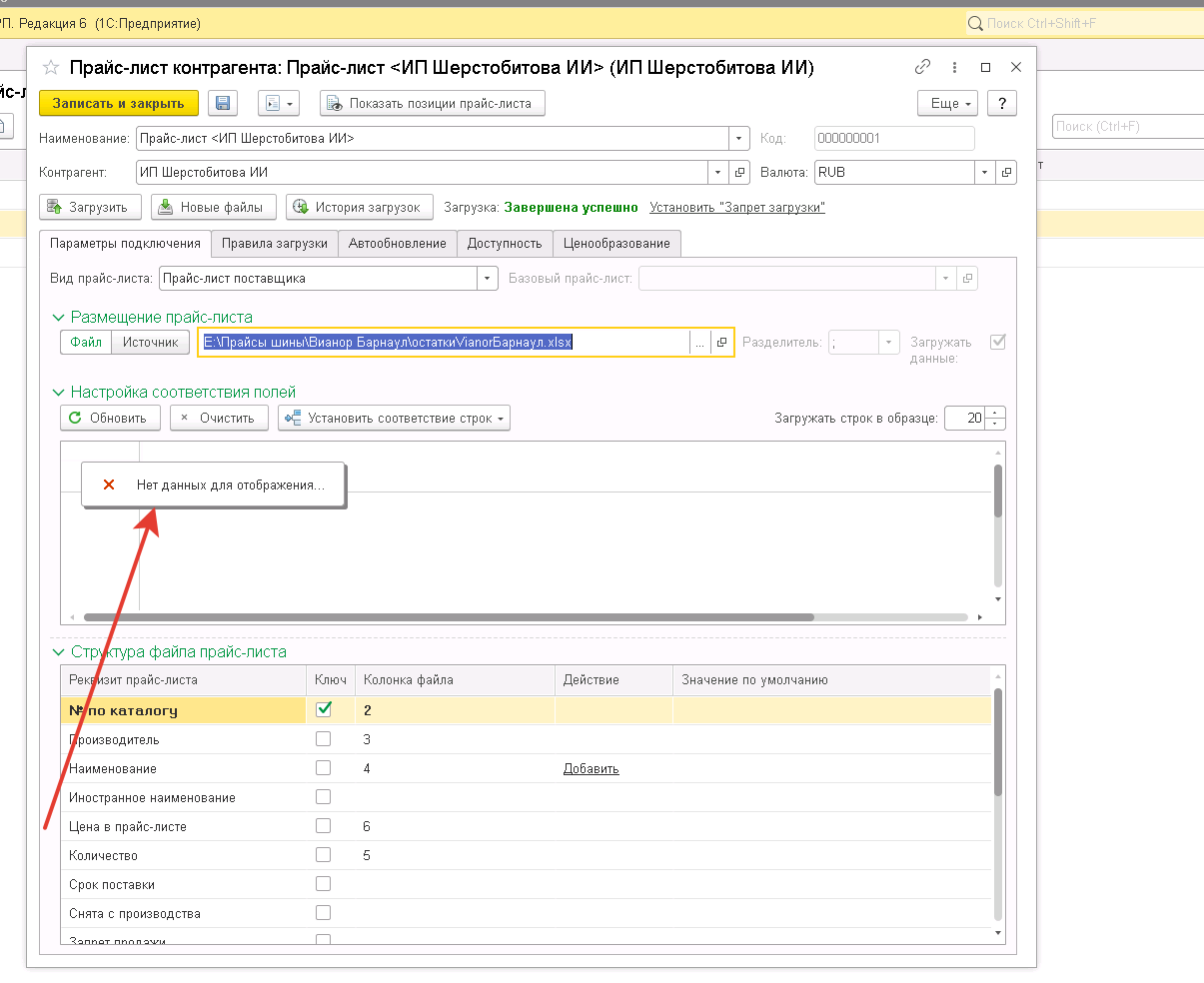The height and width of the screenshot is (983, 1204).
Task: Open the Автообновление tab
Action: coord(398,243)
